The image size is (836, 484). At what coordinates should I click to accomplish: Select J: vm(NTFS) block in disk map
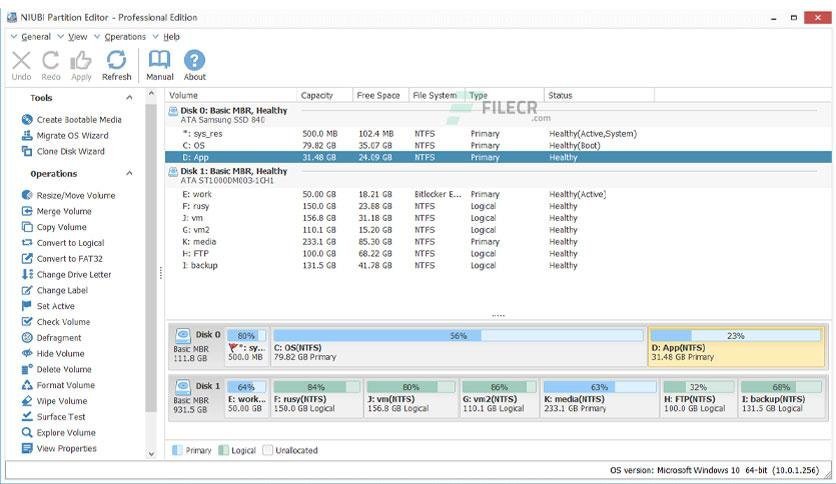411,397
